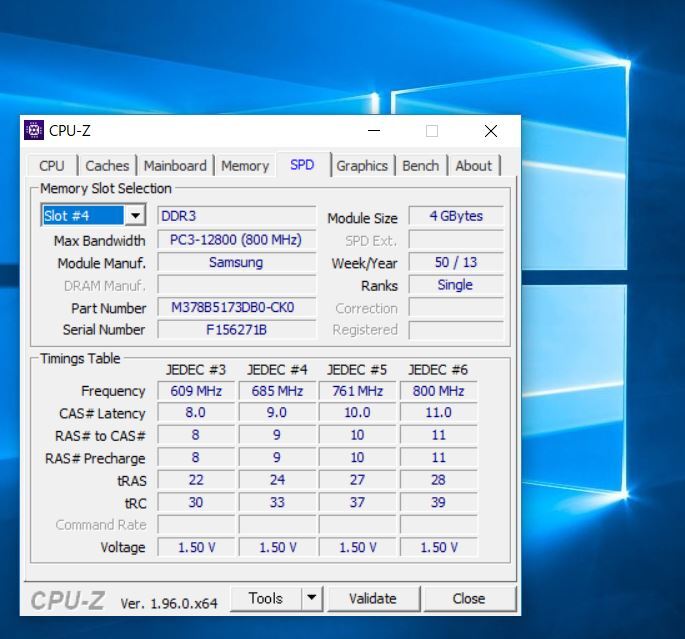
Task: Click the empty Registered field
Action: click(x=456, y=330)
